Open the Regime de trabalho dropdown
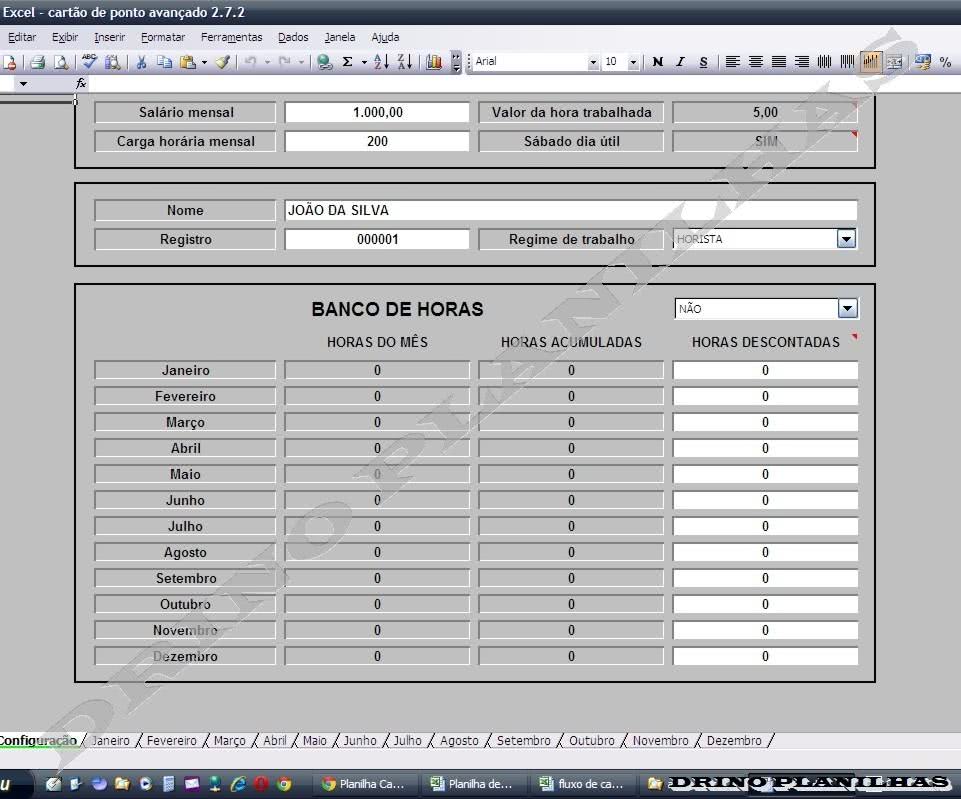This screenshot has height=799, width=961. click(x=846, y=239)
